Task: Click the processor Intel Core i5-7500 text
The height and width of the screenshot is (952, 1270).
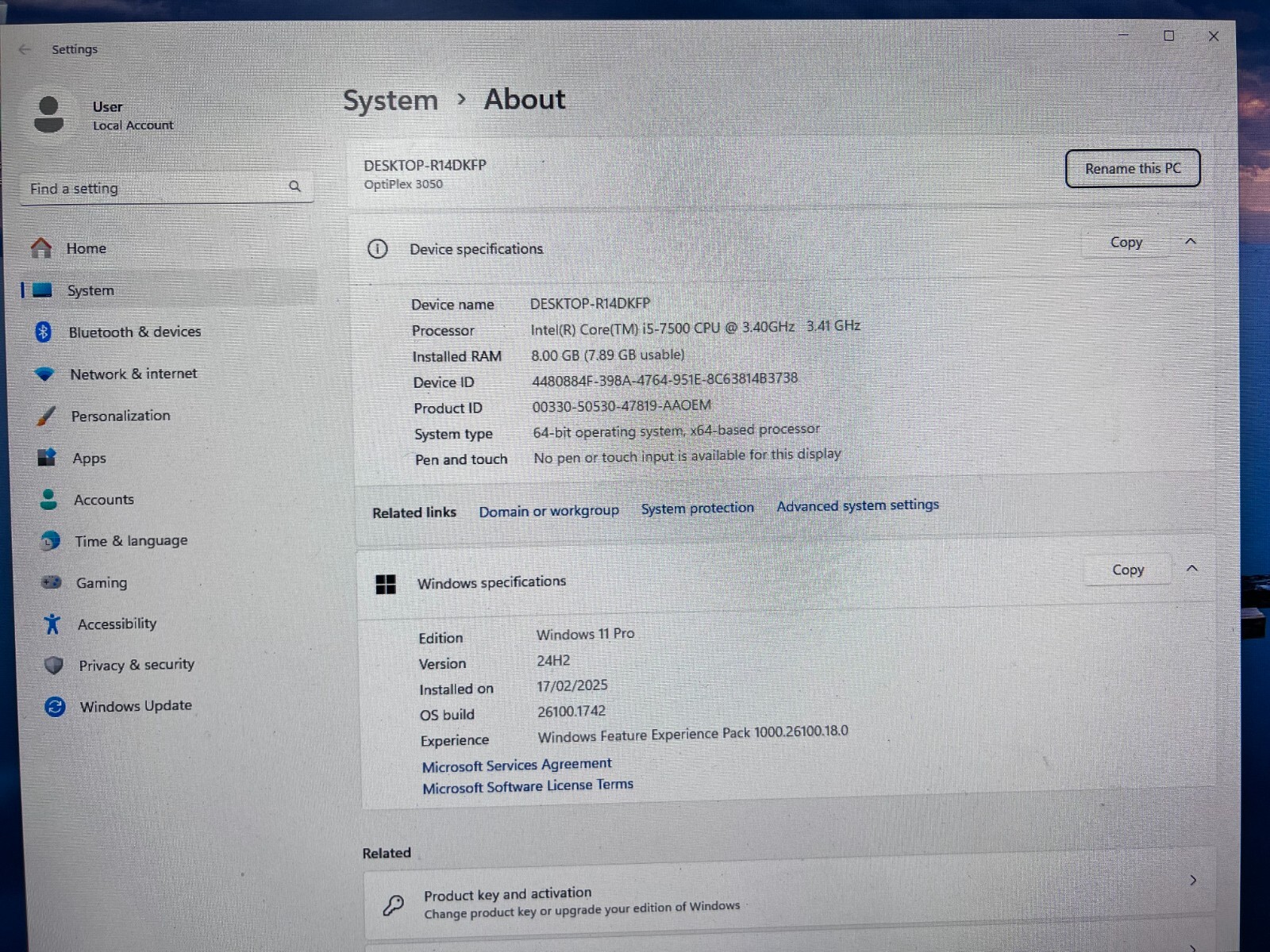Action: pyautogui.click(x=695, y=328)
